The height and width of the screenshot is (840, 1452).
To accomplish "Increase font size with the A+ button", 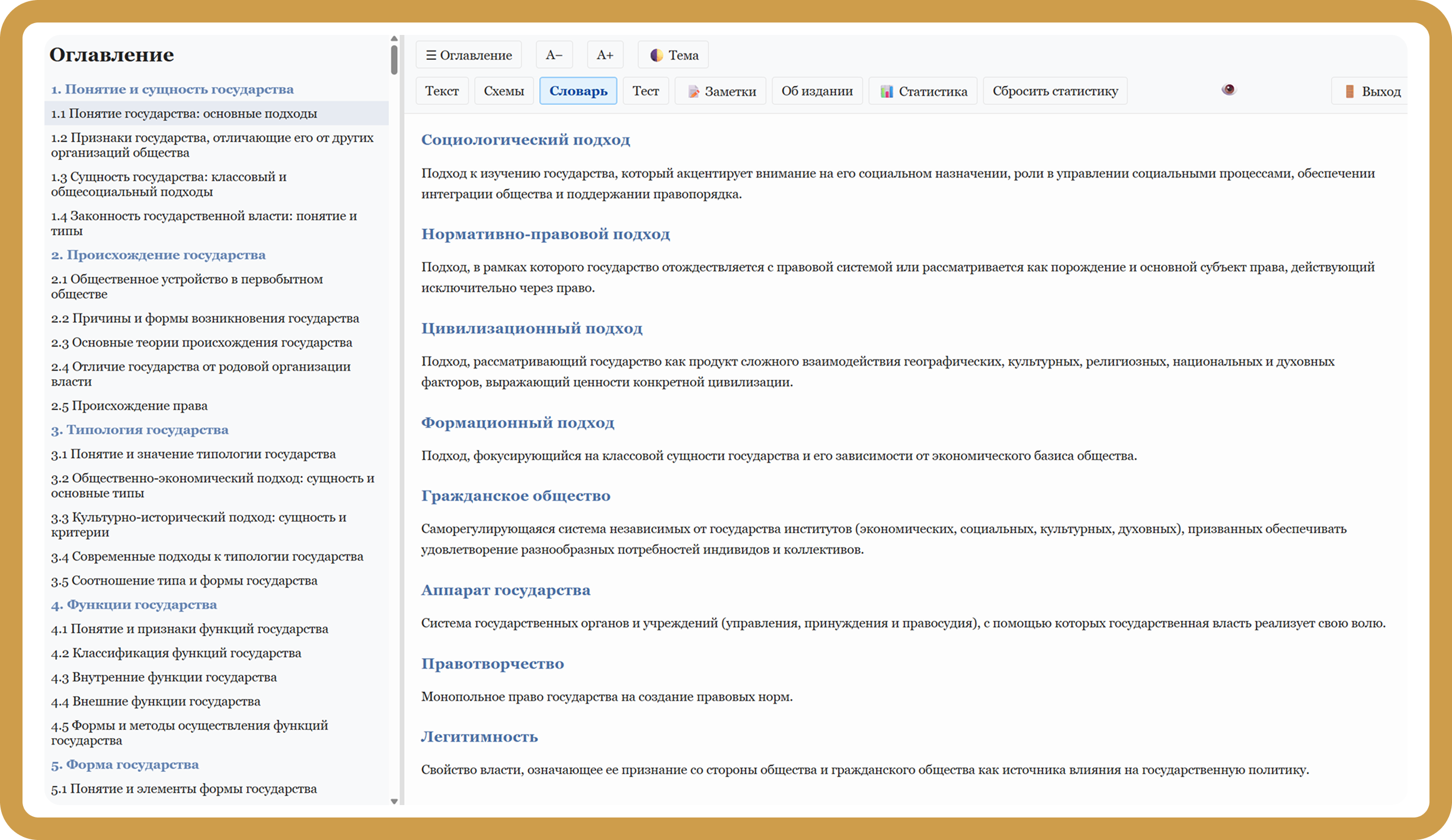I will pyautogui.click(x=605, y=55).
